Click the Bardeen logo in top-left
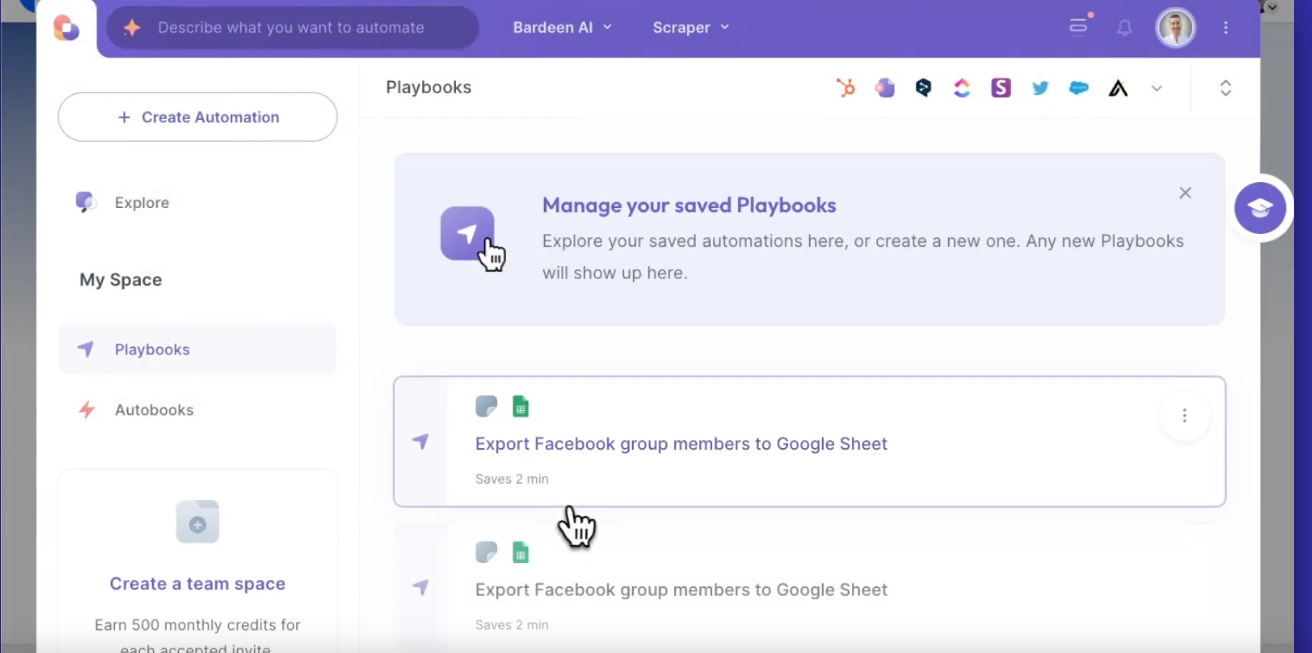The height and width of the screenshot is (653, 1312). (67, 28)
